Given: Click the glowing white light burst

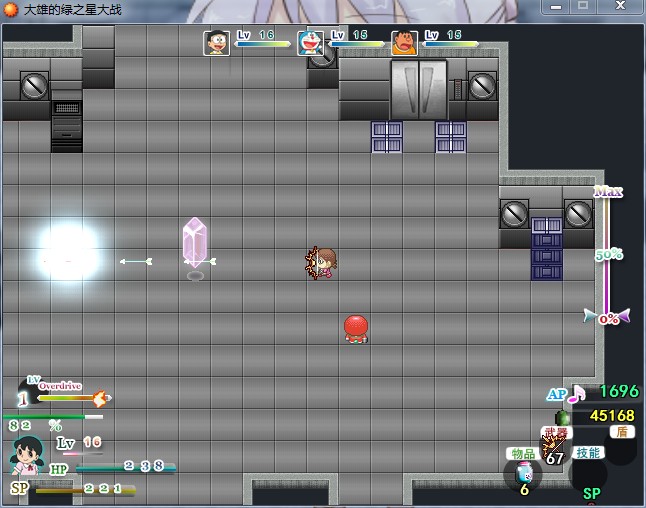Looking at the screenshot, I should (x=68, y=251).
